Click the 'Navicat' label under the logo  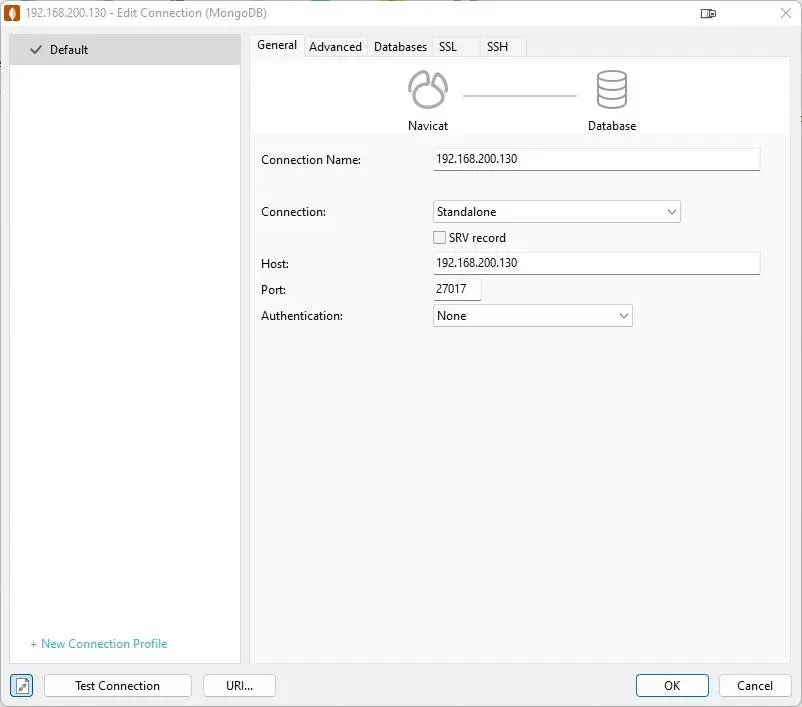(x=428, y=126)
